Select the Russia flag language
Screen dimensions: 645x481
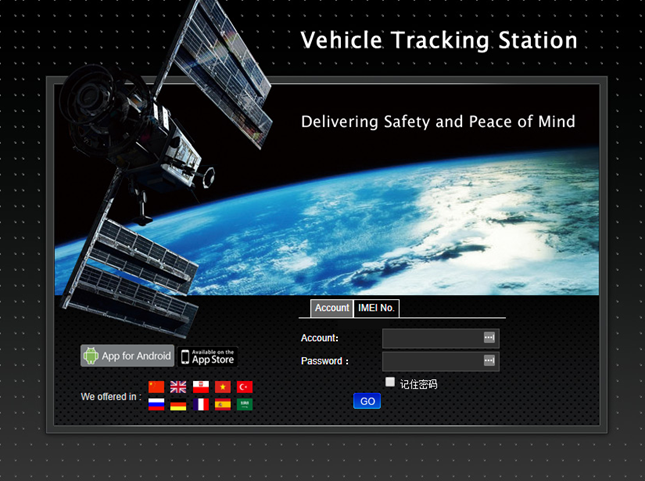tap(156, 404)
